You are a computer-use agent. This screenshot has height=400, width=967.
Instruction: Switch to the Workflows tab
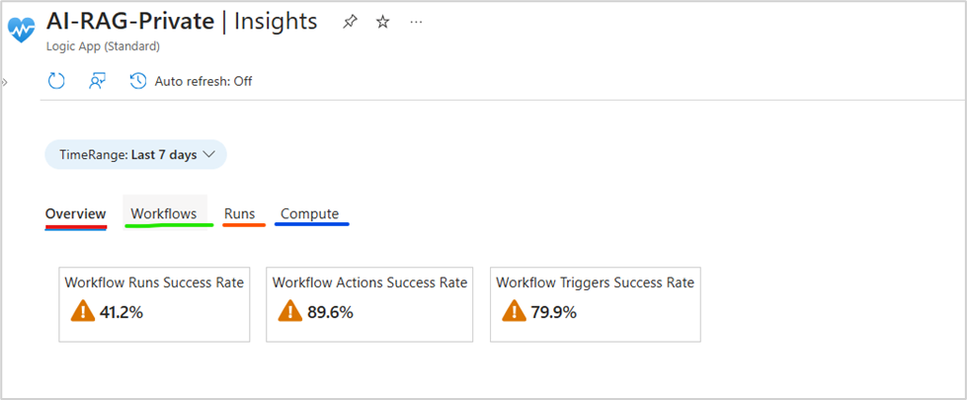(x=164, y=214)
